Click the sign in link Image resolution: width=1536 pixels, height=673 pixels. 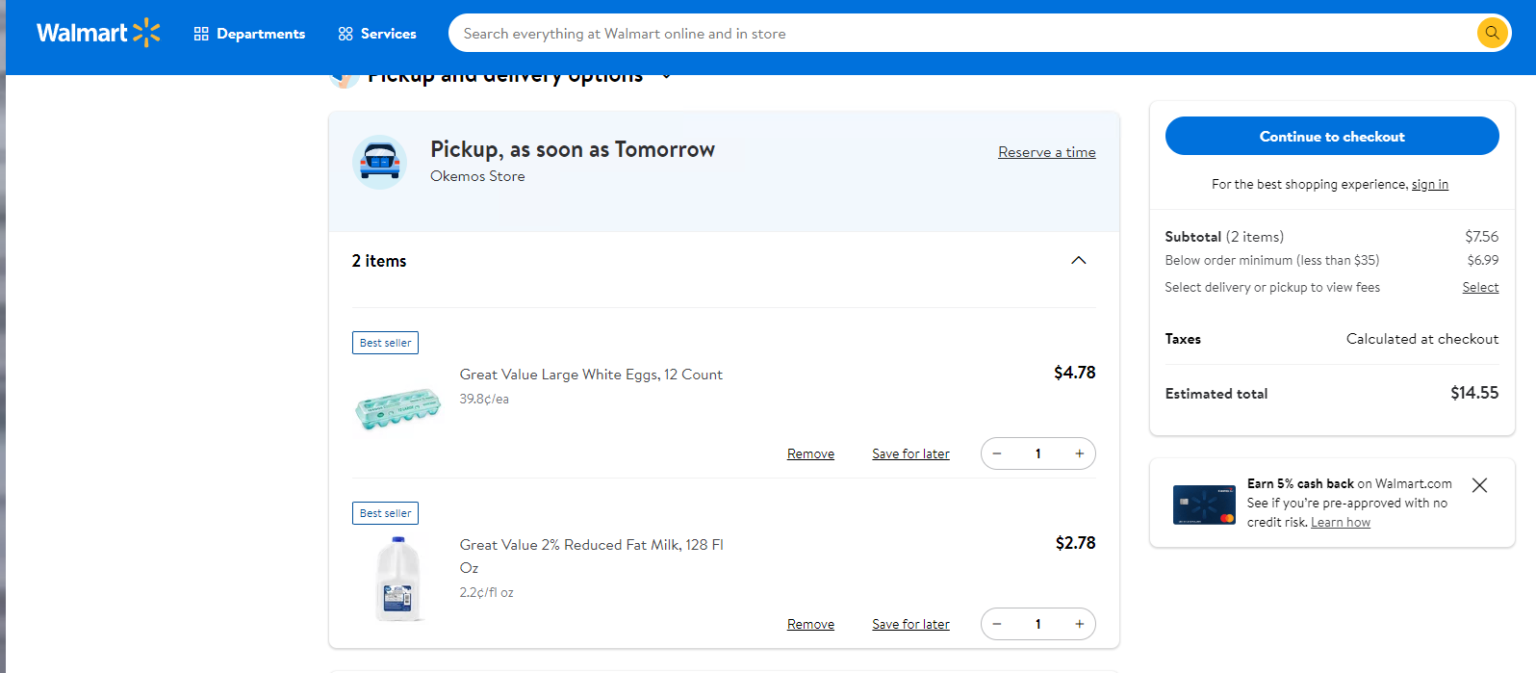coord(1429,184)
